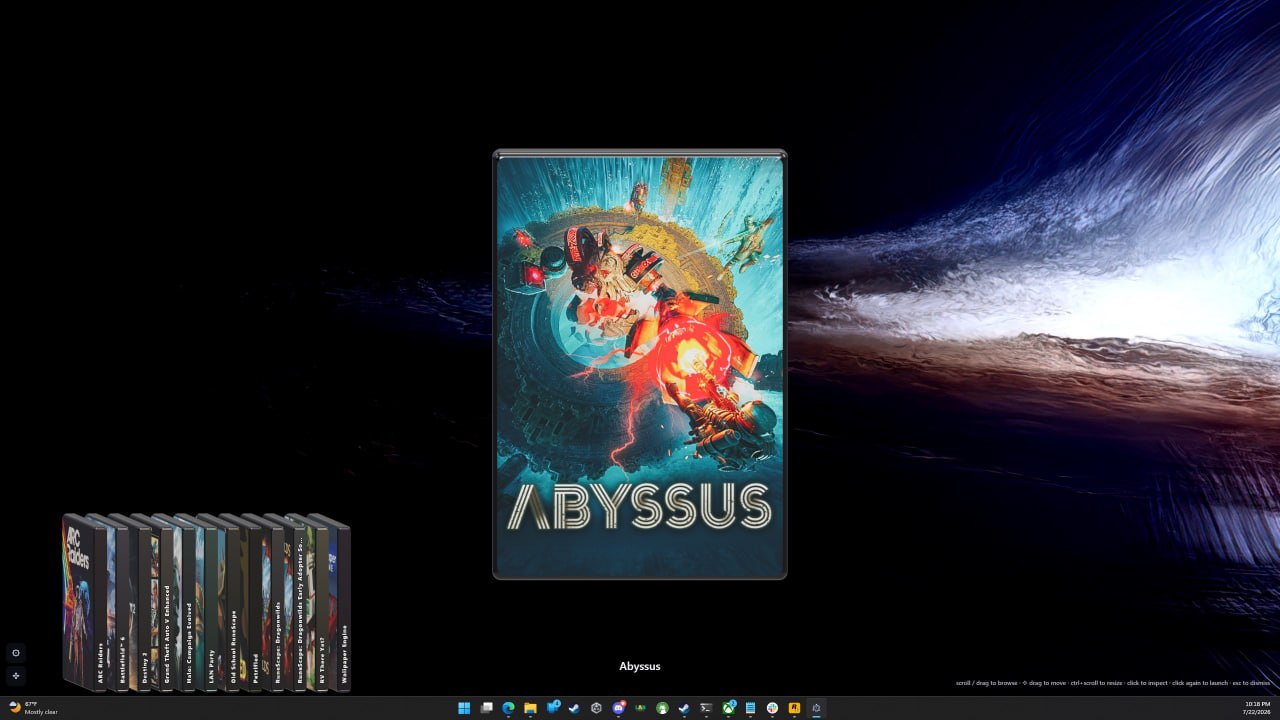Viewport: 1280px width, 720px height.
Task: Open Slack from the taskbar
Action: tap(772, 708)
